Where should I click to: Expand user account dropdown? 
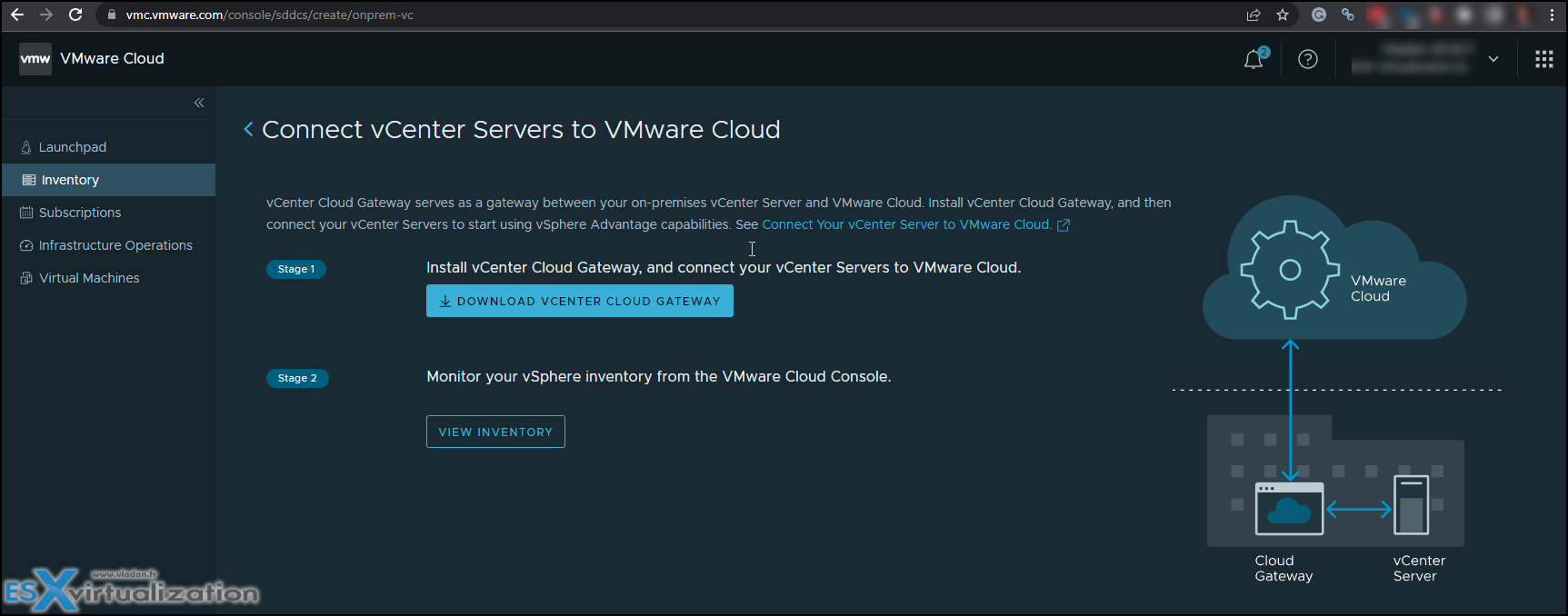pyautogui.click(x=1493, y=59)
